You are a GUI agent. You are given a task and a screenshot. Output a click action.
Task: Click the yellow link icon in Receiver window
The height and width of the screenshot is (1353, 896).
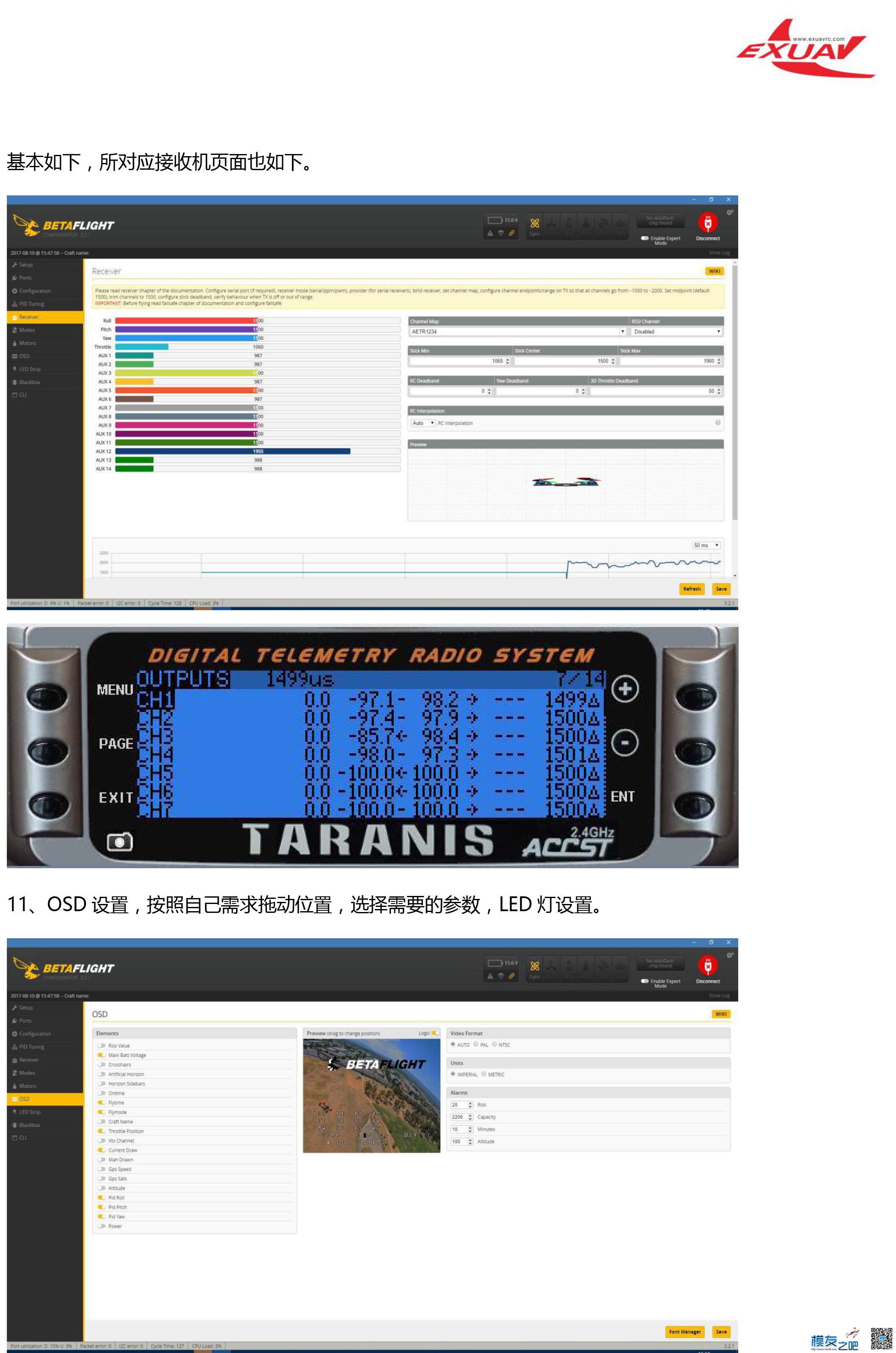[511, 233]
